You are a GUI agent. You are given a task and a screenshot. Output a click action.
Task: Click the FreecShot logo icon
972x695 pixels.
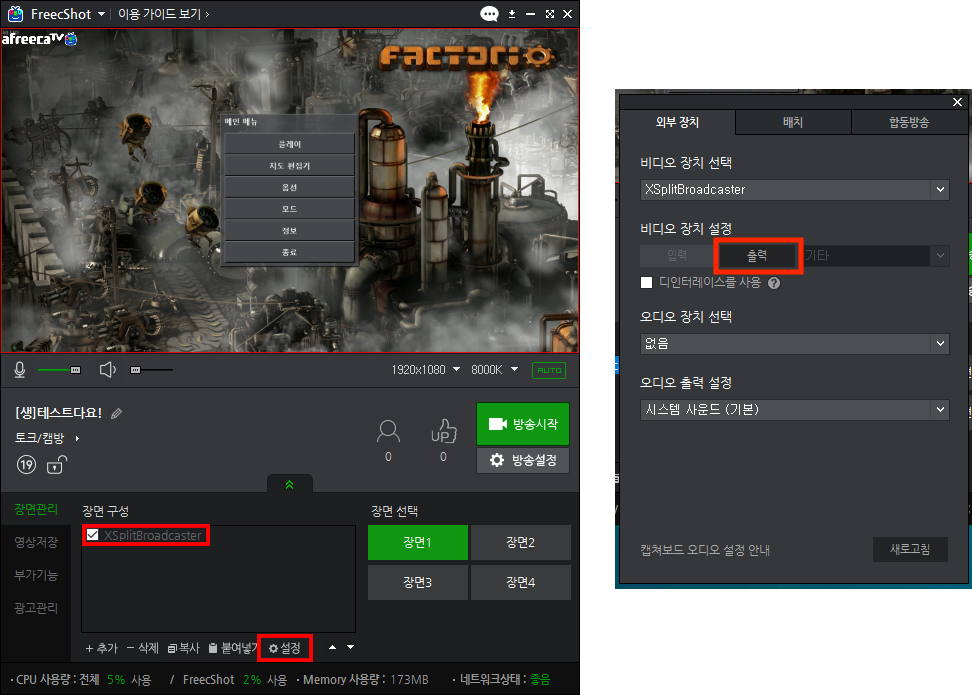[x=15, y=14]
